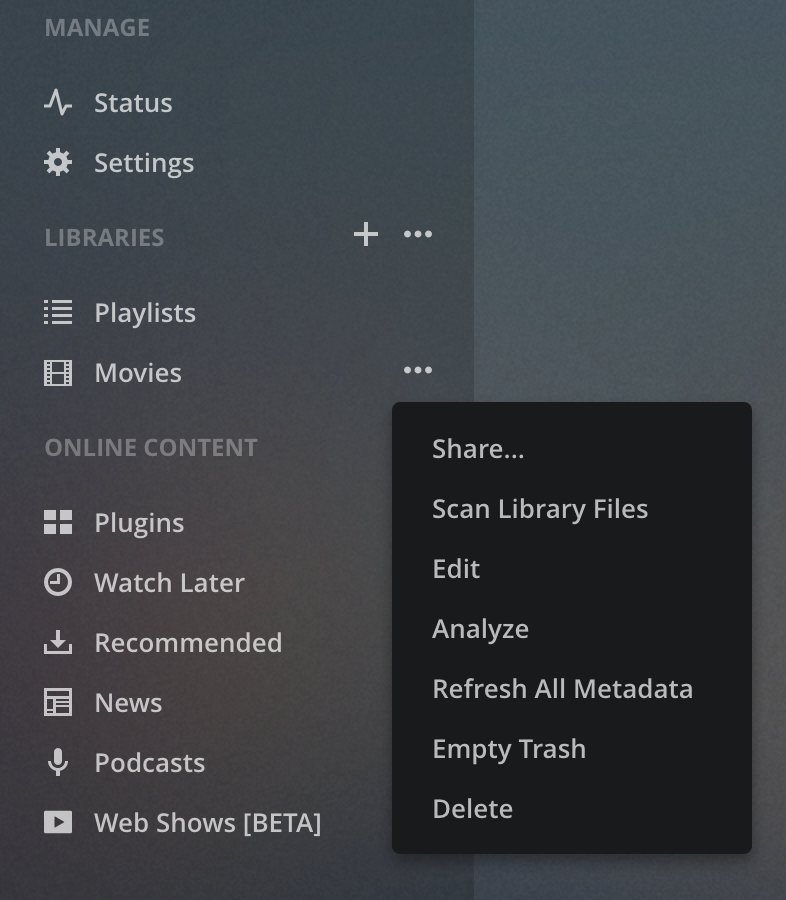Click the News newspaper icon
The image size is (786, 900).
pos(58,702)
